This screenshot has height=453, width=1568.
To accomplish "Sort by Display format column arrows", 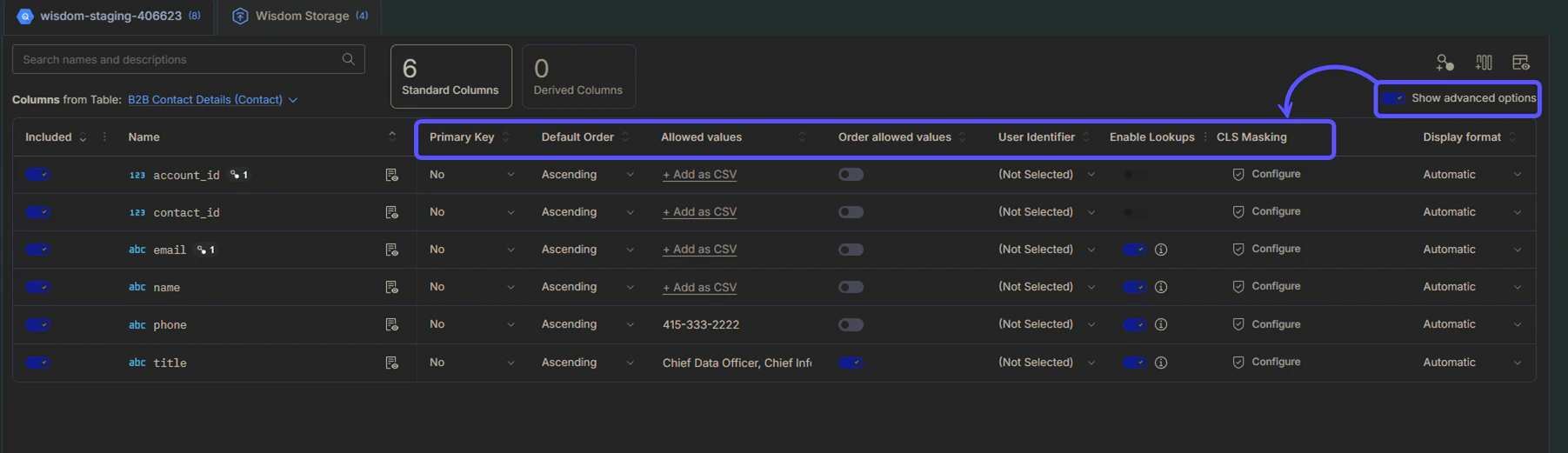I will [x=1511, y=137].
